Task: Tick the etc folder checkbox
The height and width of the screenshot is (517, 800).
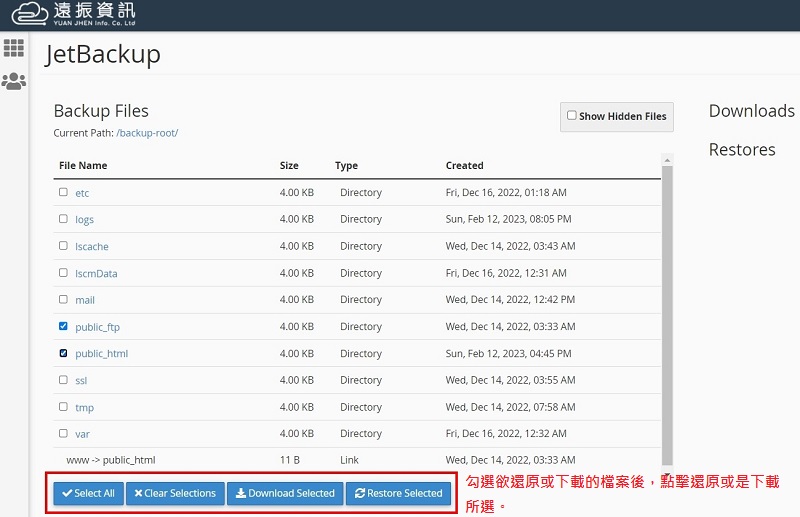Action: [x=63, y=192]
